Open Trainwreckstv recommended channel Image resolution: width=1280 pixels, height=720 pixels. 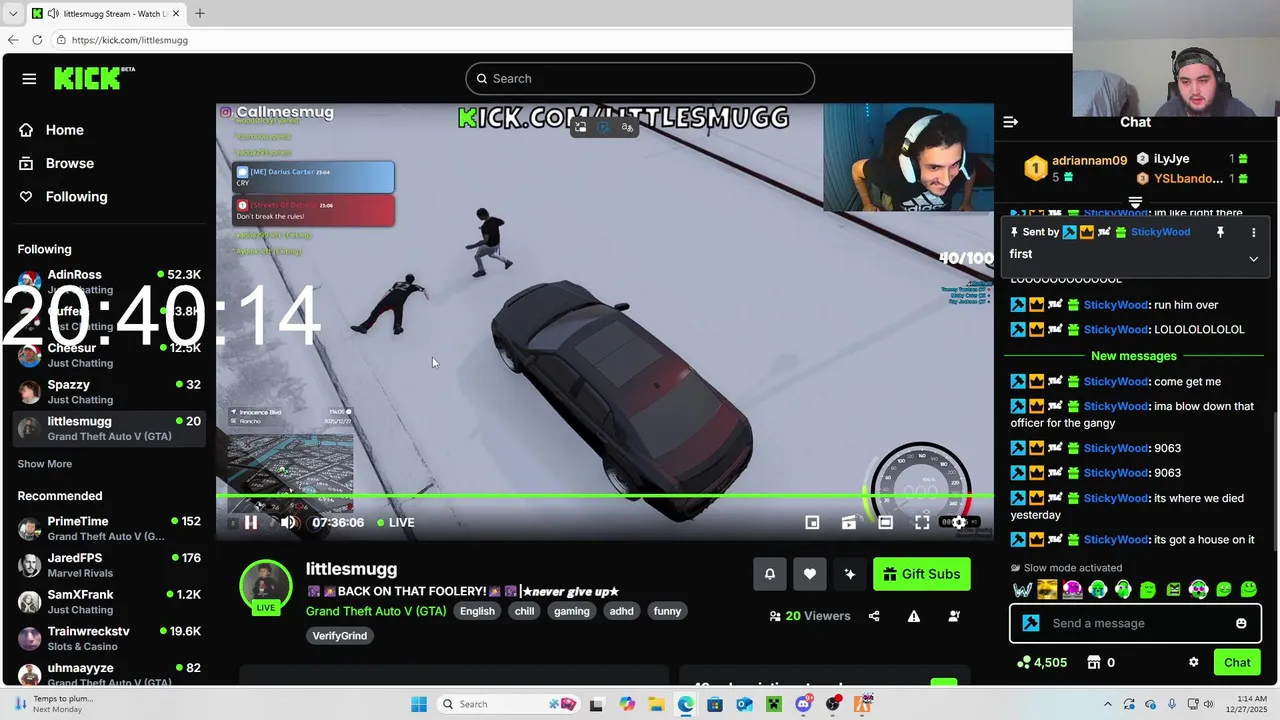tap(109, 638)
